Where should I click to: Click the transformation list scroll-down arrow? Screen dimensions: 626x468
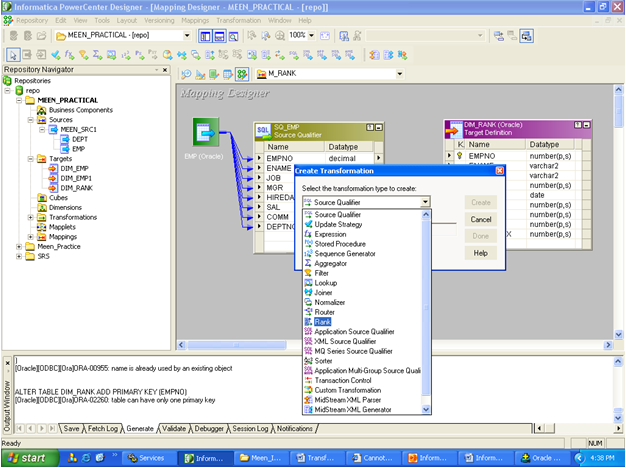tap(426, 409)
